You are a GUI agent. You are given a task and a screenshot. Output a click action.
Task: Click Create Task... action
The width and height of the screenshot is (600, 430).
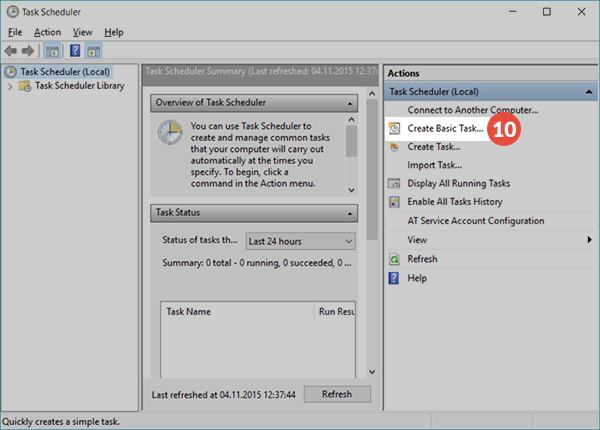[x=434, y=147]
